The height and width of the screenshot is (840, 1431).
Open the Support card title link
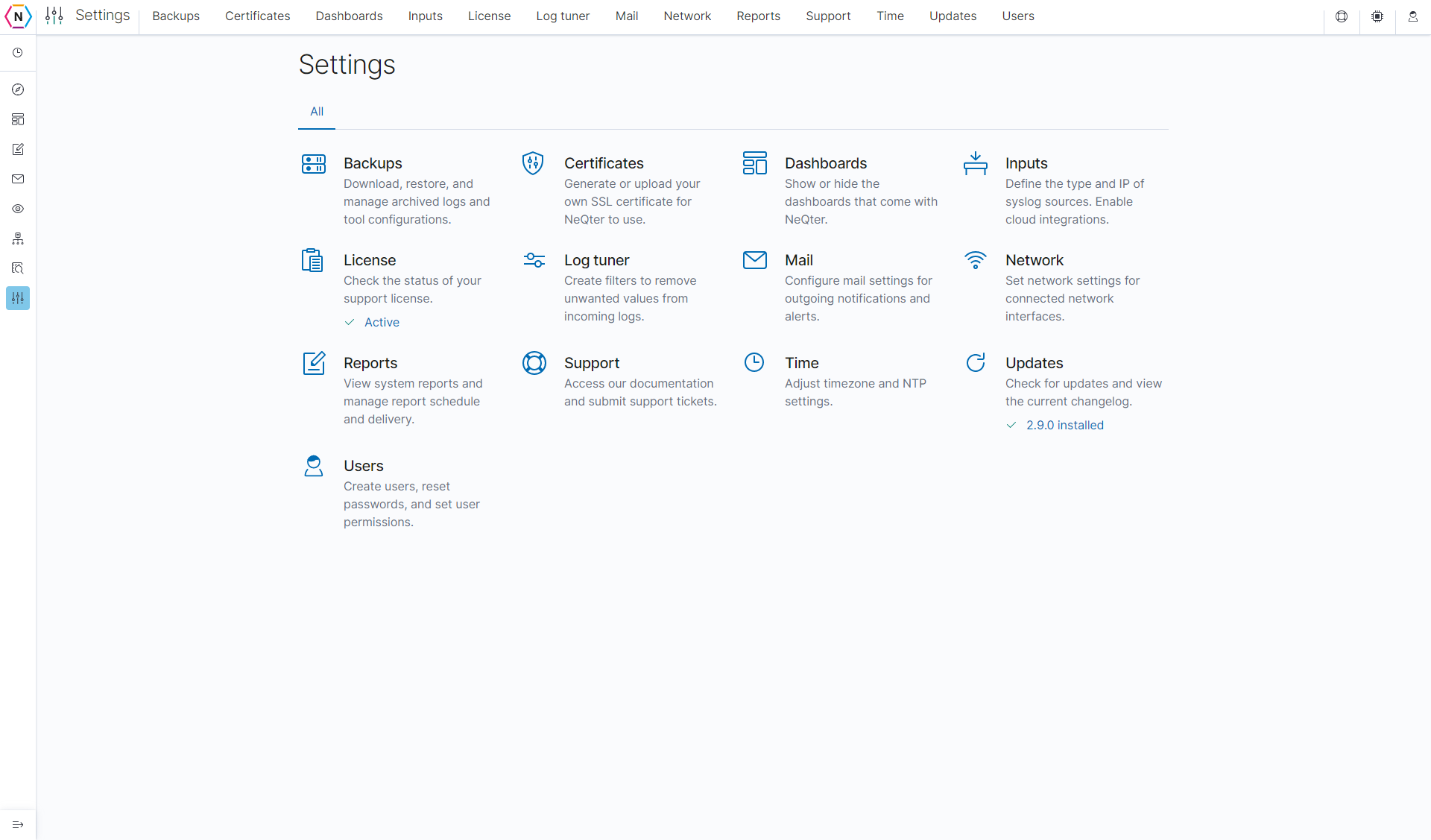point(592,363)
